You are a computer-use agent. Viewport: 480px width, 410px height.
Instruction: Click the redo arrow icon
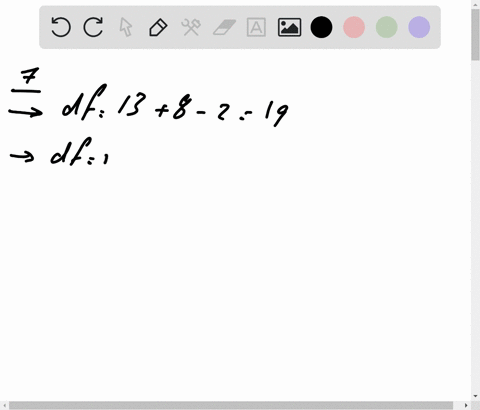(x=93, y=27)
